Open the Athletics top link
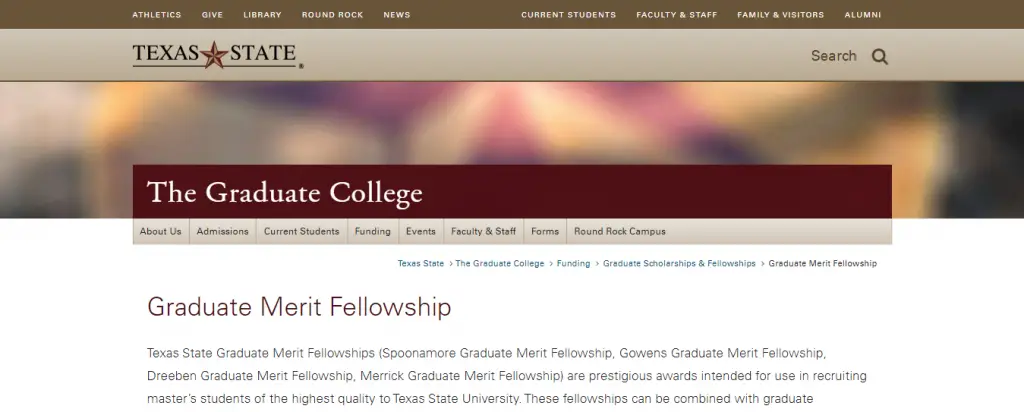The height and width of the screenshot is (412, 1024). click(157, 15)
